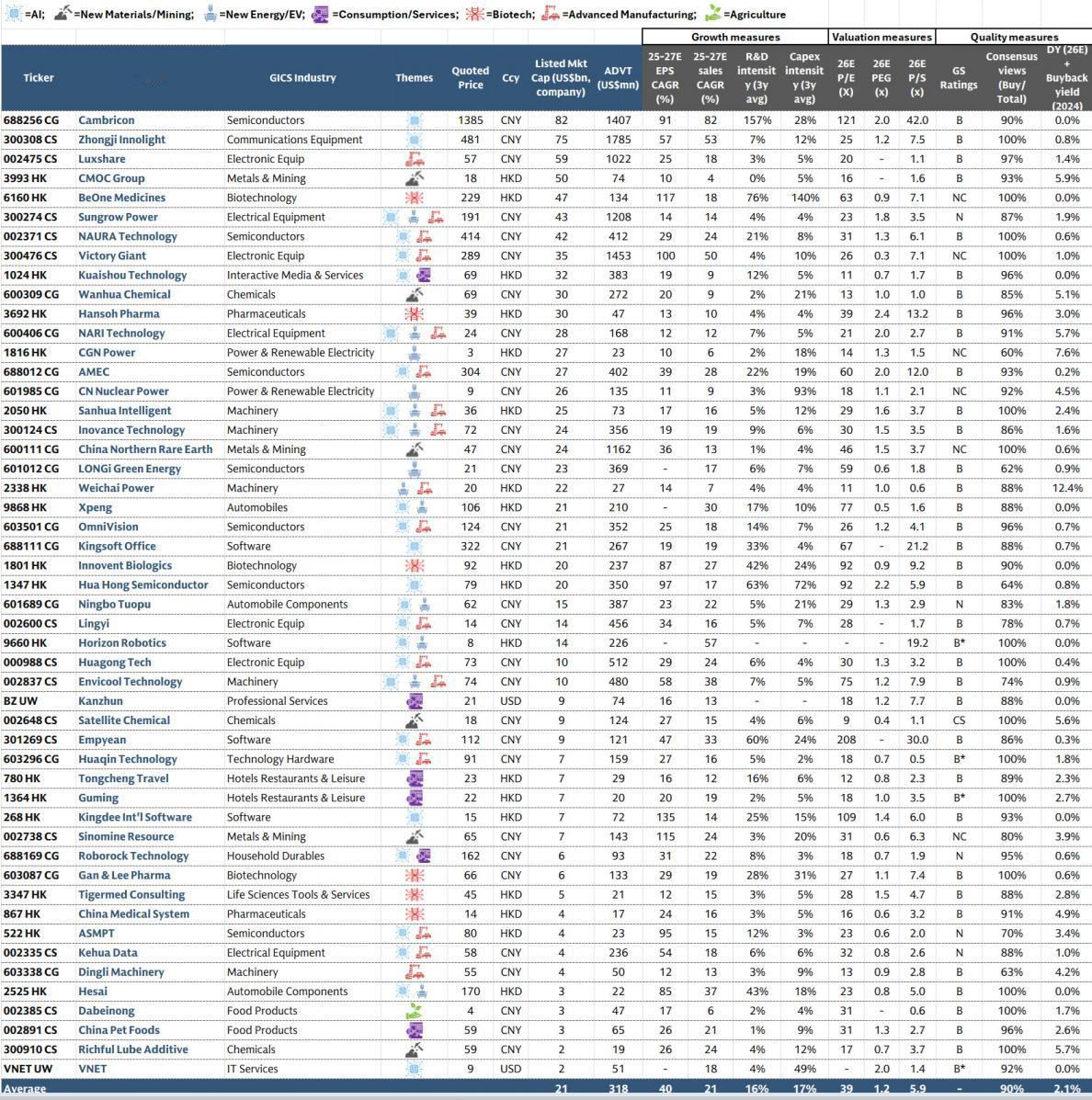Select ticker cell 688256 CG
1092x1100 pixels.
pos(31,120)
